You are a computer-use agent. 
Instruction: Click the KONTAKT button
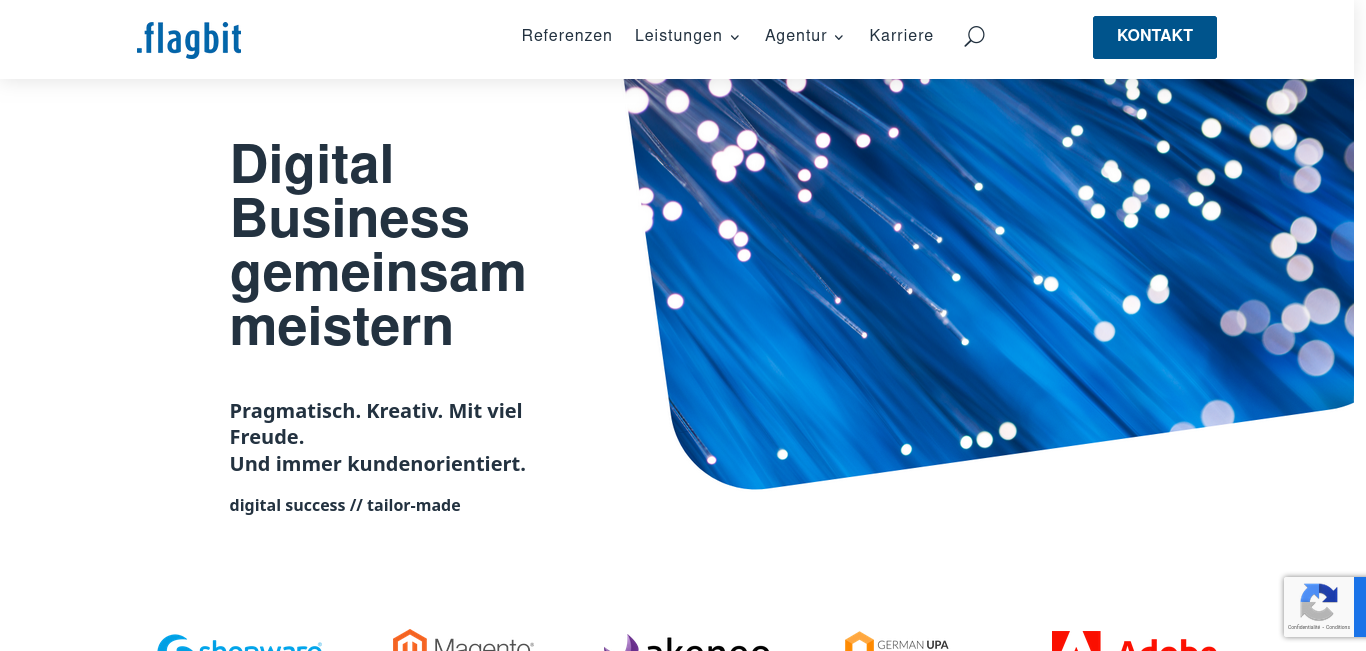[1155, 37]
